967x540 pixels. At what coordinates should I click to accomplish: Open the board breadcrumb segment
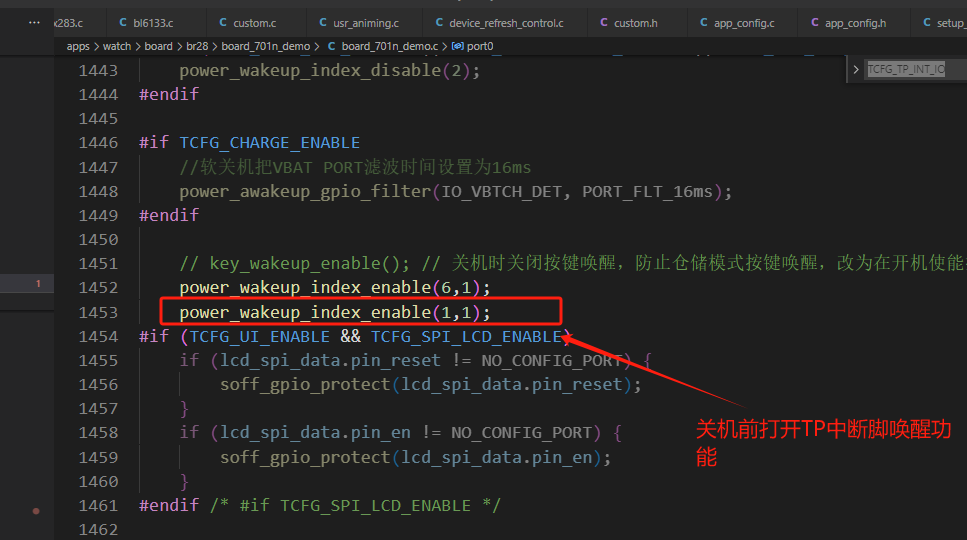pos(158,46)
